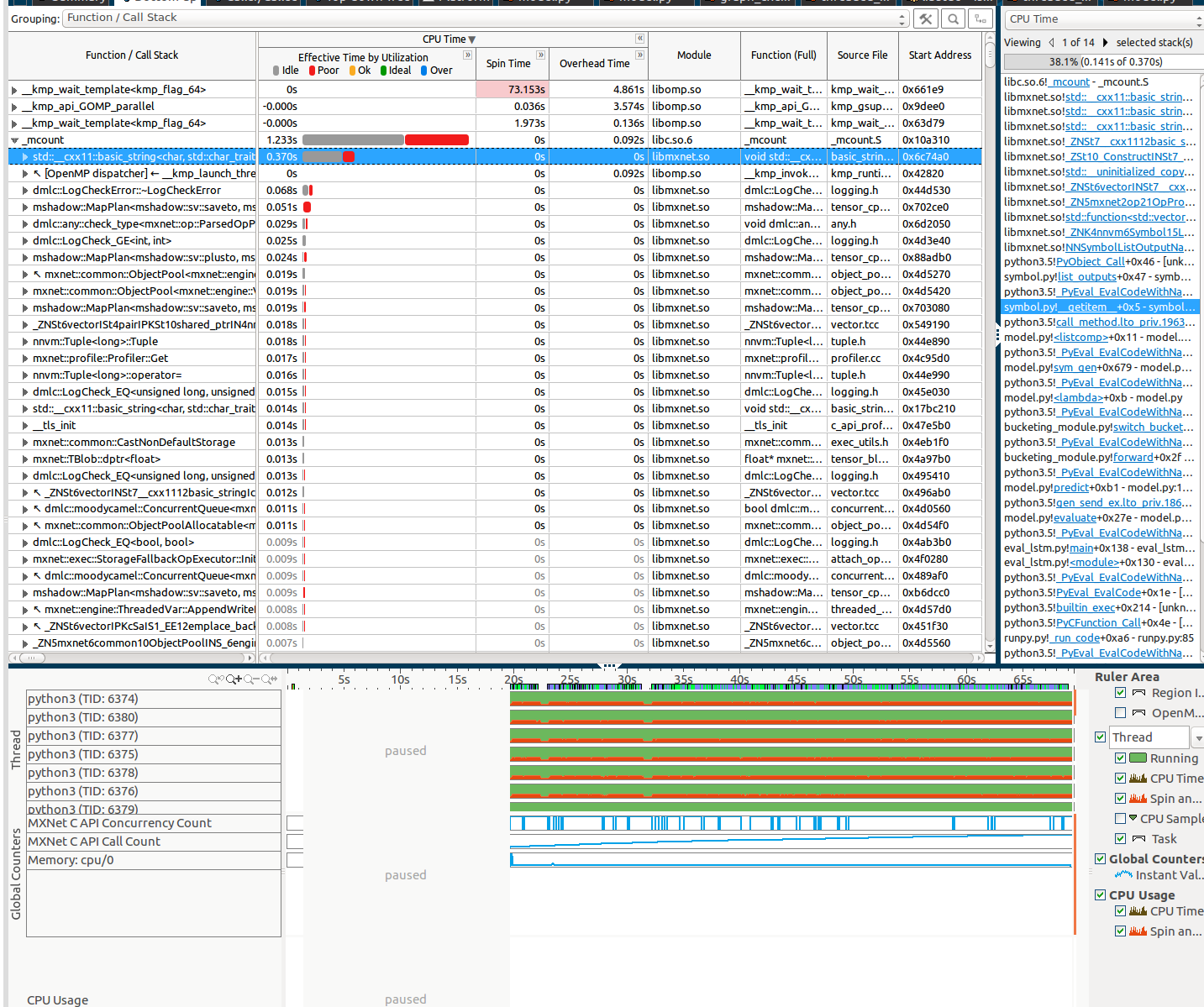
Task: Click the Task legend bracket icon
Action: click(1138, 839)
